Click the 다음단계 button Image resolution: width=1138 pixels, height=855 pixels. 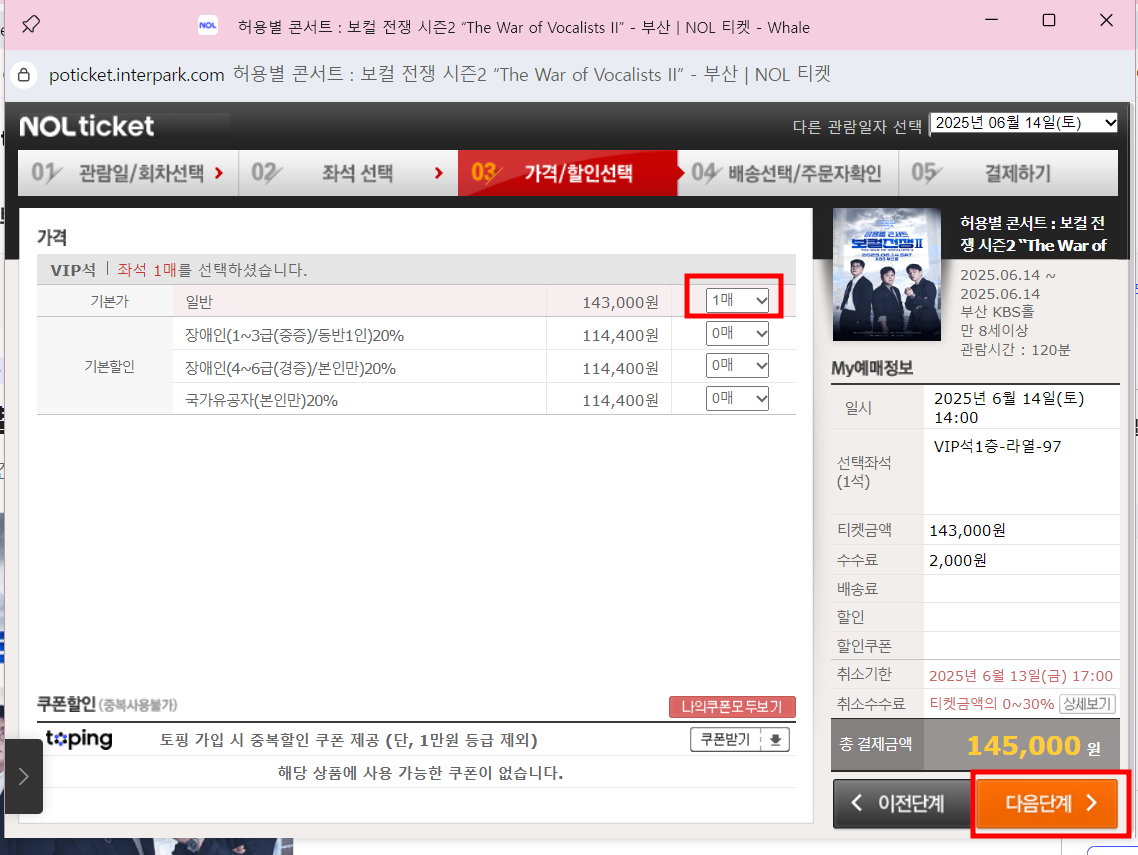[1047, 803]
